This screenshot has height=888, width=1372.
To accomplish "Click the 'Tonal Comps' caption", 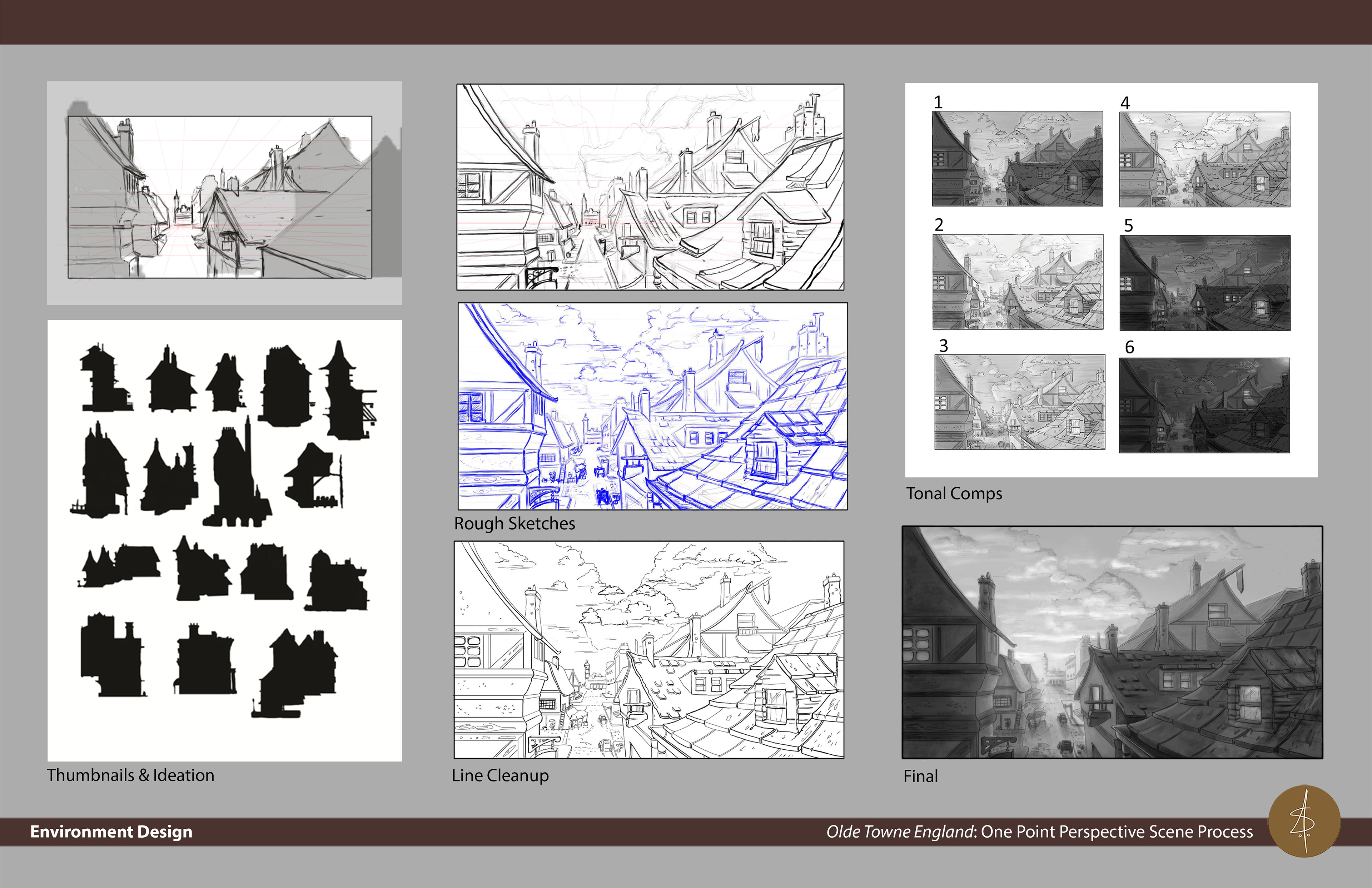I will tap(954, 493).
